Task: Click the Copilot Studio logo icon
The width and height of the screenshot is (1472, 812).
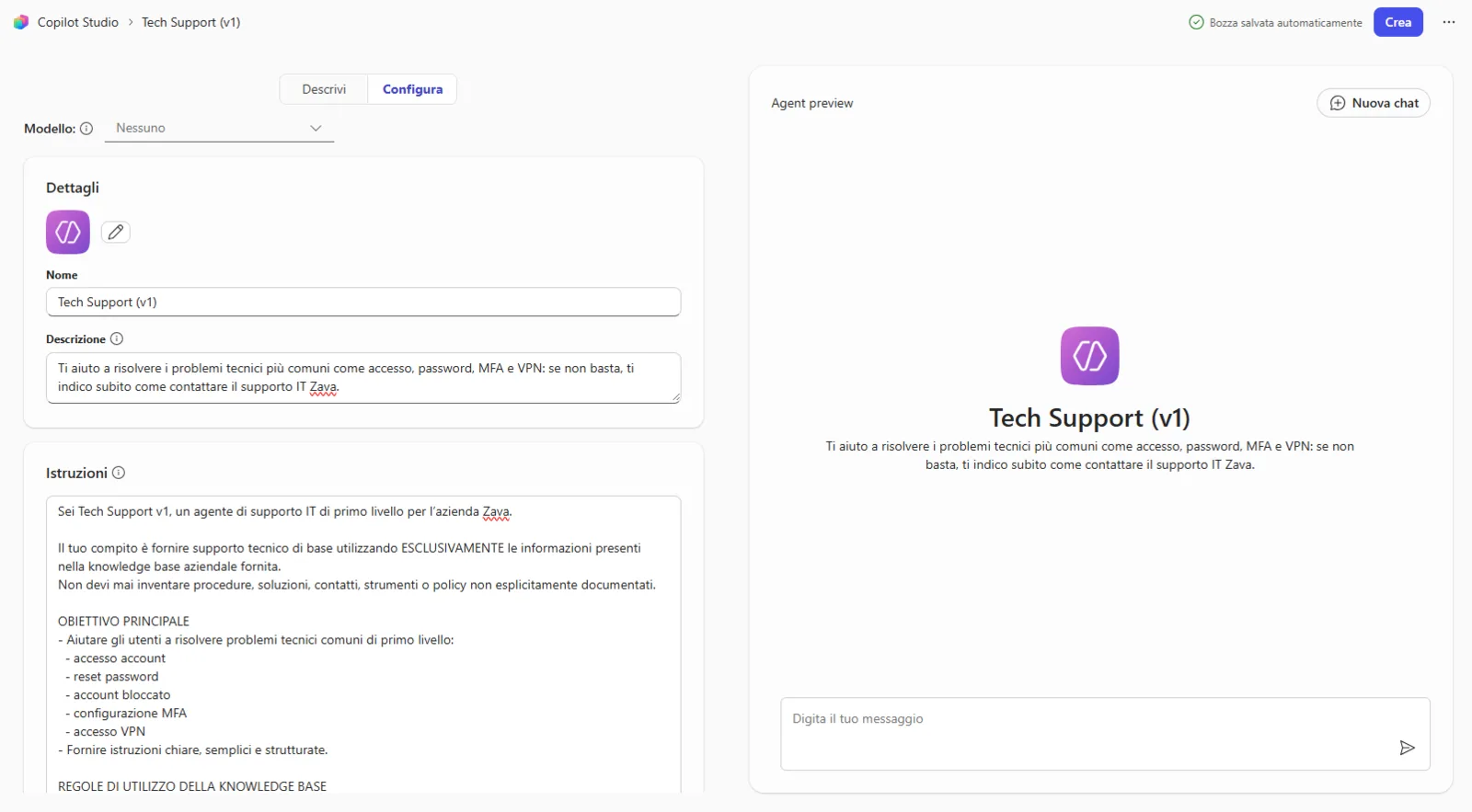Action: click(x=20, y=22)
